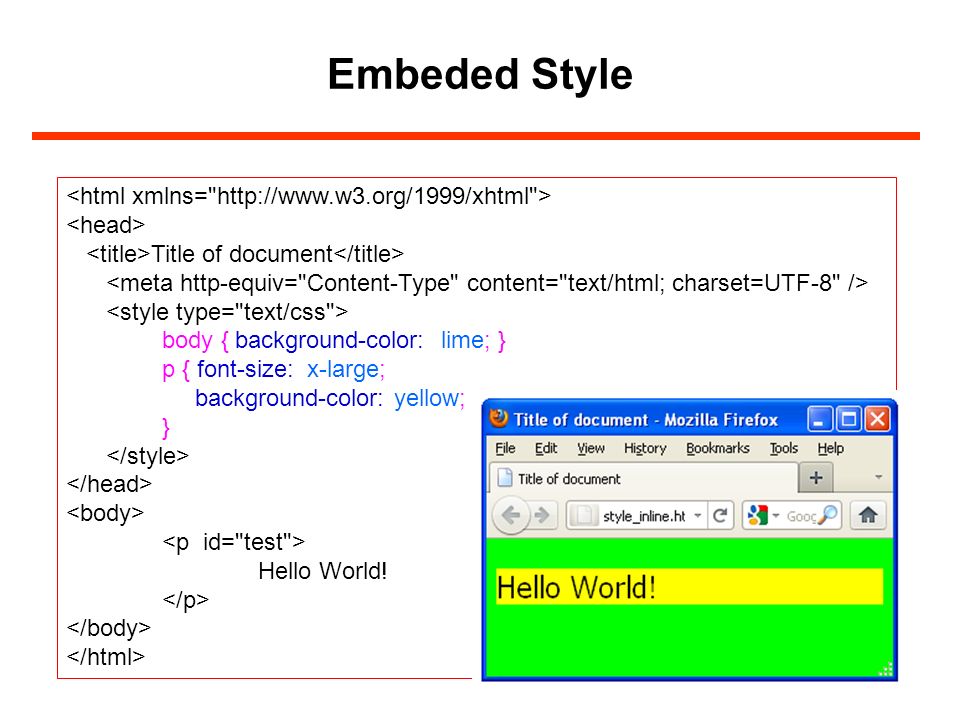Click the Google search engine icon

[757, 515]
